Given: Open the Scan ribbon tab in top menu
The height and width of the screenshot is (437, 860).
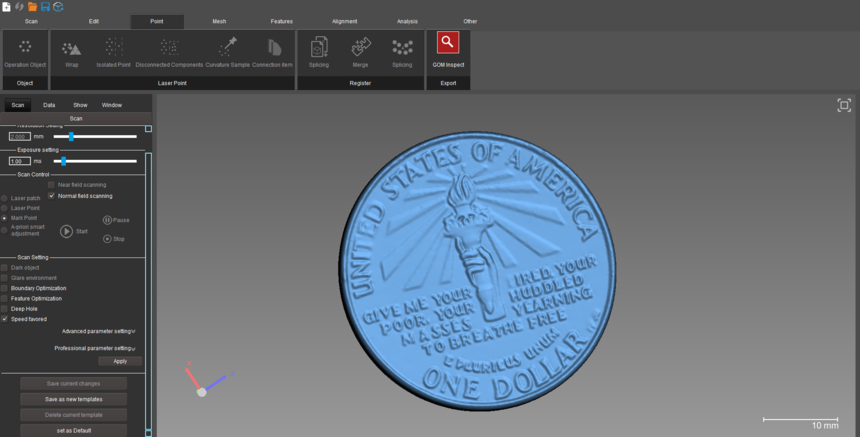Looking at the screenshot, I should (x=31, y=21).
